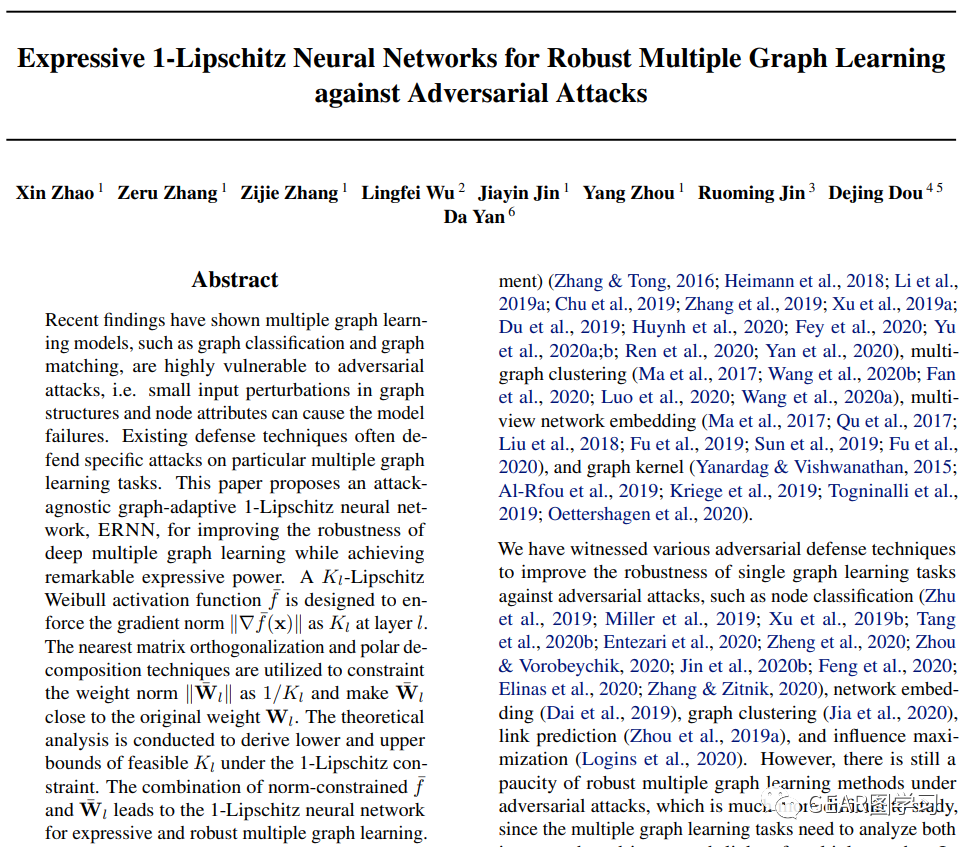
Task: Click the paper title text
Action: coord(481,76)
